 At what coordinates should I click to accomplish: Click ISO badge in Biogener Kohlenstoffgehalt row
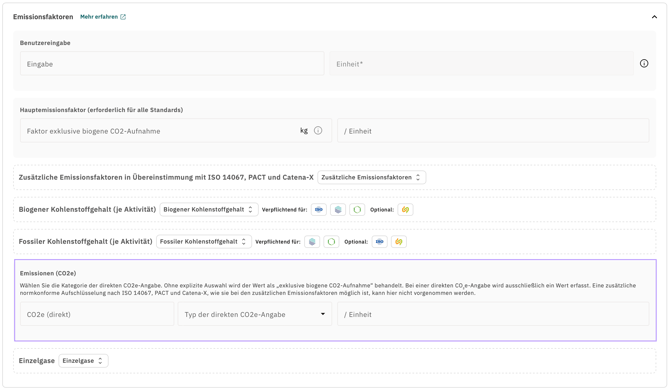pos(319,209)
